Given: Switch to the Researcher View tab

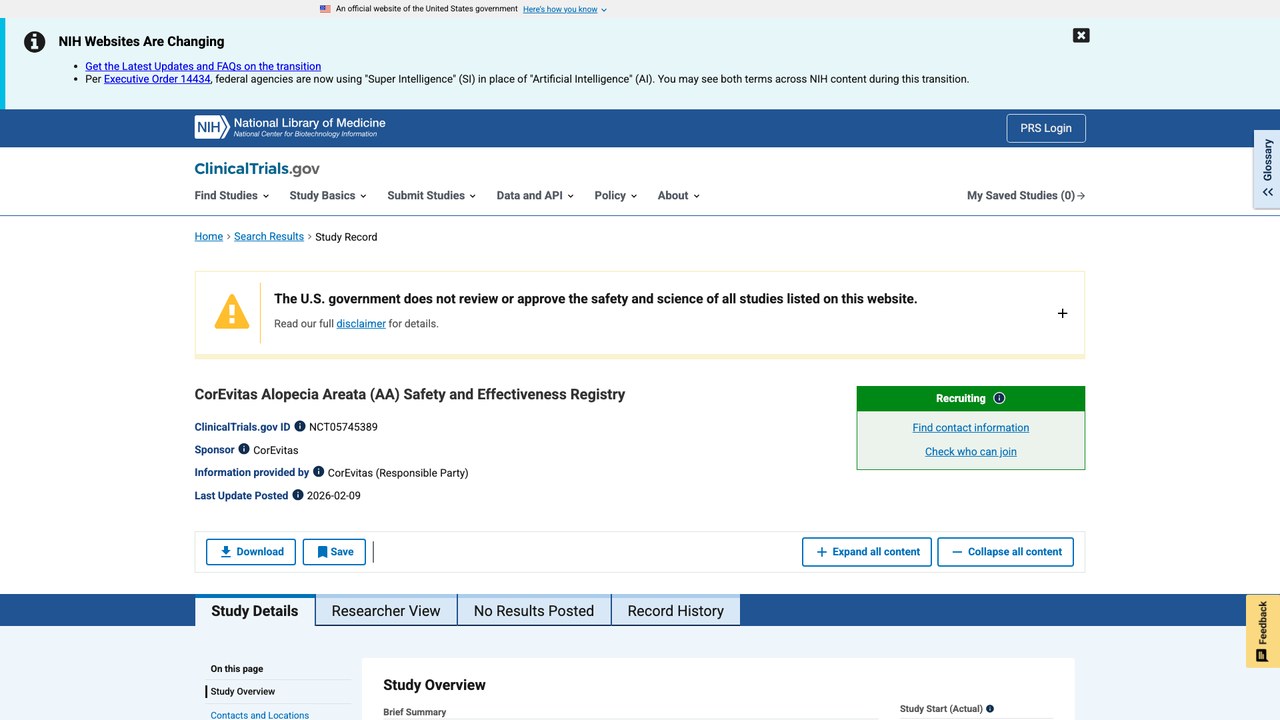Looking at the screenshot, I should click(x=386, y=611).
